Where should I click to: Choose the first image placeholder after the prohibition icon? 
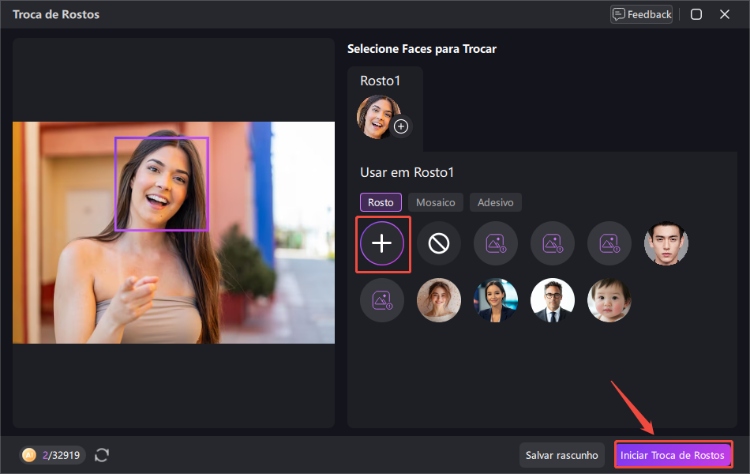(496, 243)
